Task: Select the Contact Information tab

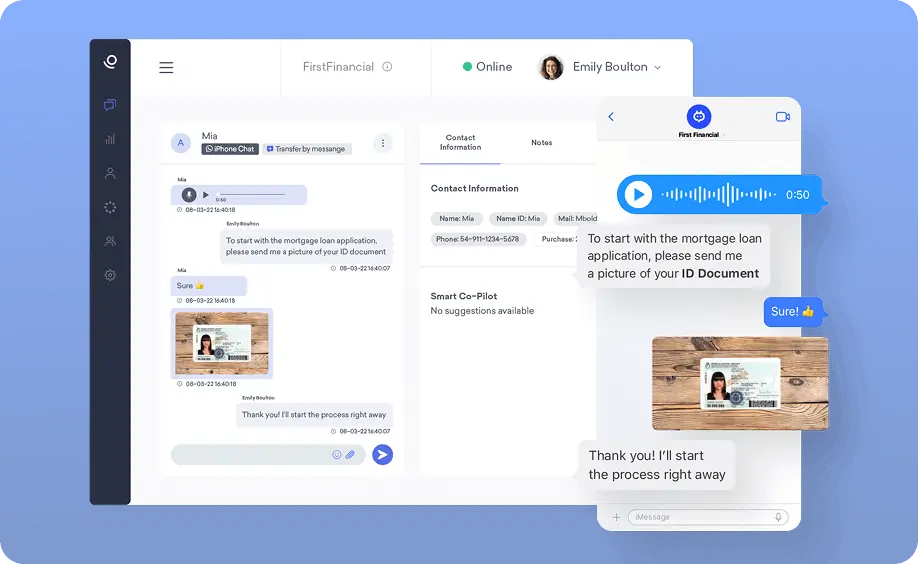Action: pos(460,143)
